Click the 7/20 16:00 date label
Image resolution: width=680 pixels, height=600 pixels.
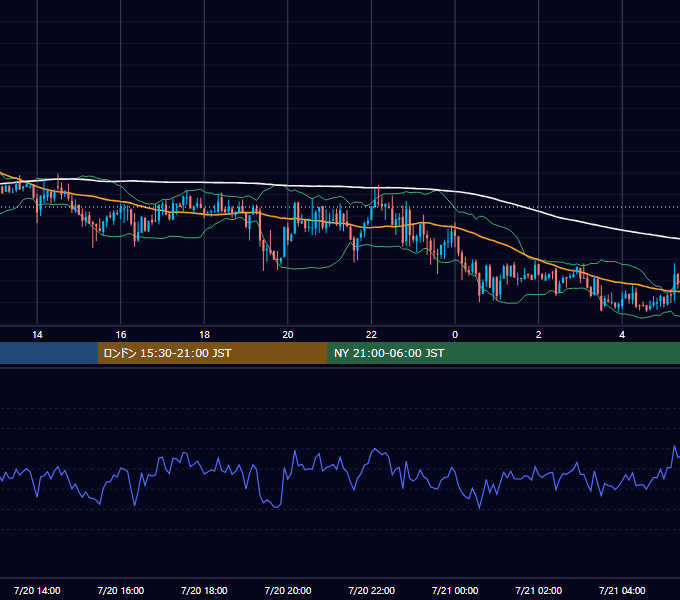coord(121,590)
